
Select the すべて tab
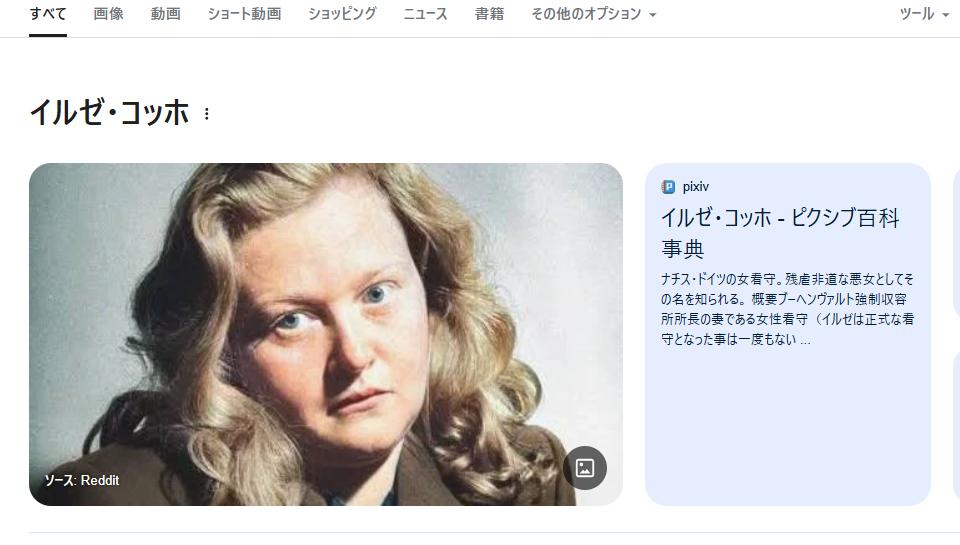point(48,13)
